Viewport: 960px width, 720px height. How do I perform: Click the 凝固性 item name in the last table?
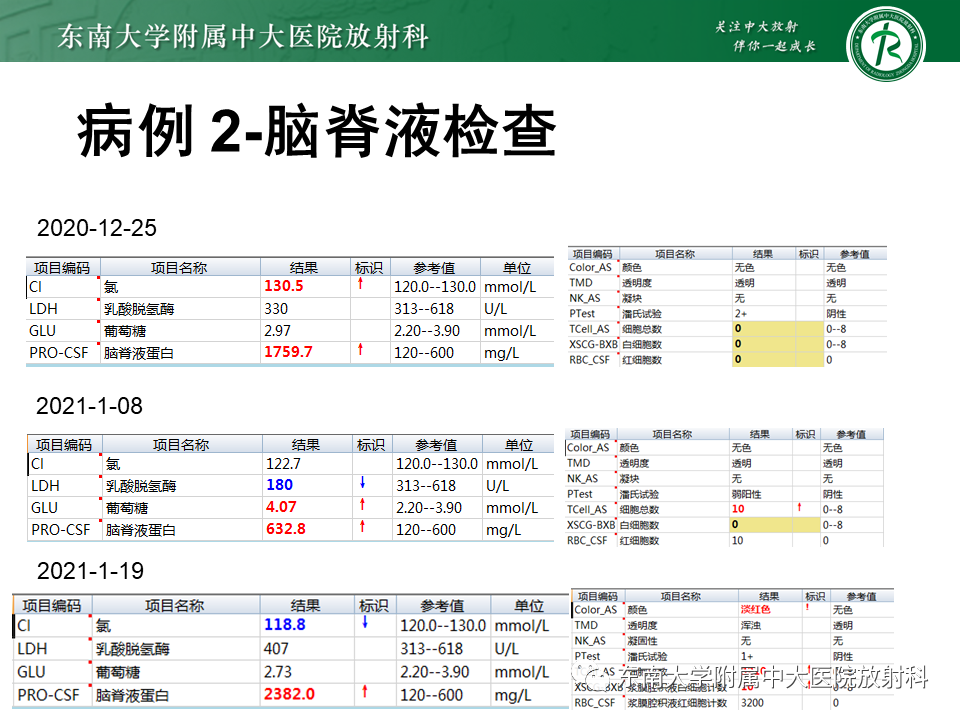point(642,641)
